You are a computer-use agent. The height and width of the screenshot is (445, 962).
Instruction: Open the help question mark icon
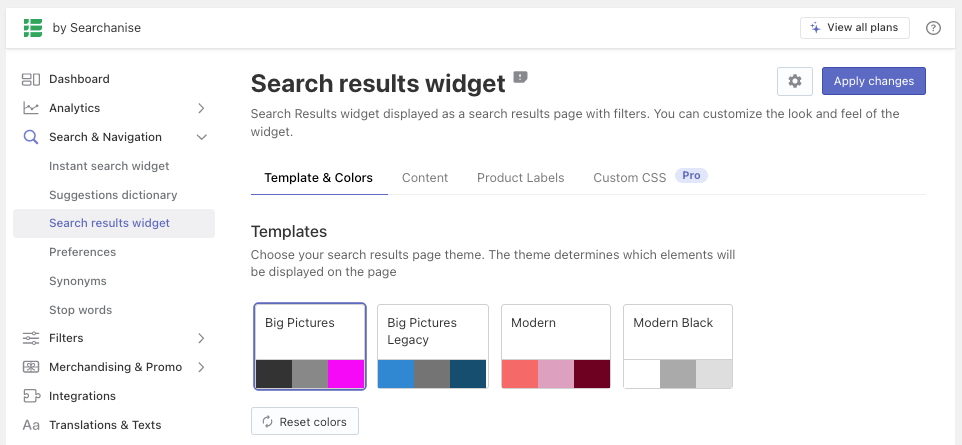point(933,28)
